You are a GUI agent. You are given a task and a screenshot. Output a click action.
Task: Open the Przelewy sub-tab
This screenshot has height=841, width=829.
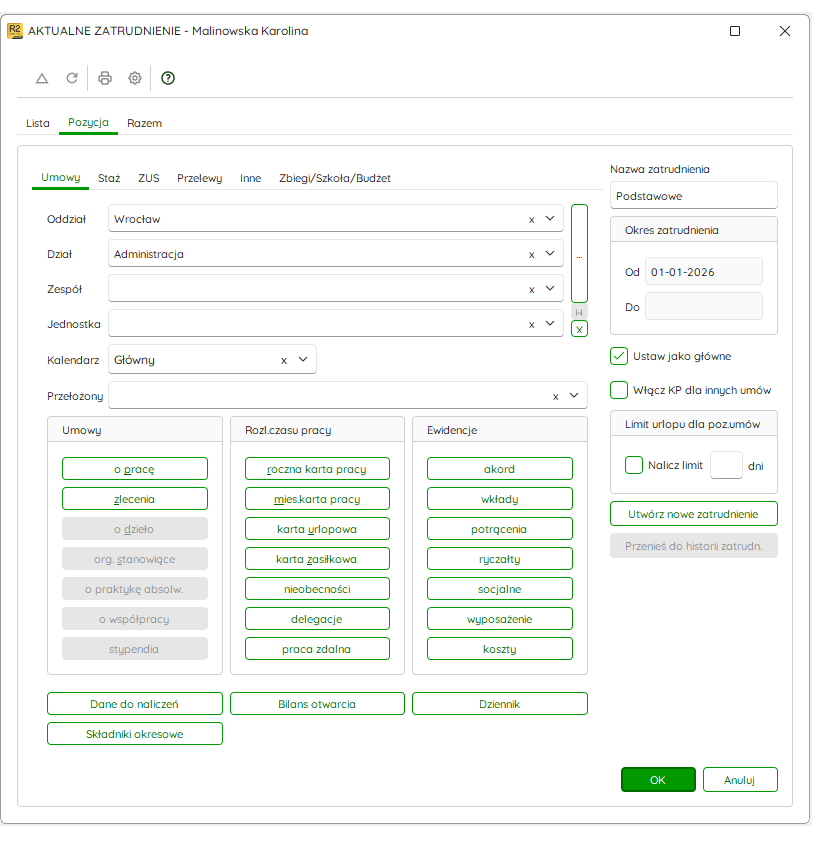coord(199,178)
